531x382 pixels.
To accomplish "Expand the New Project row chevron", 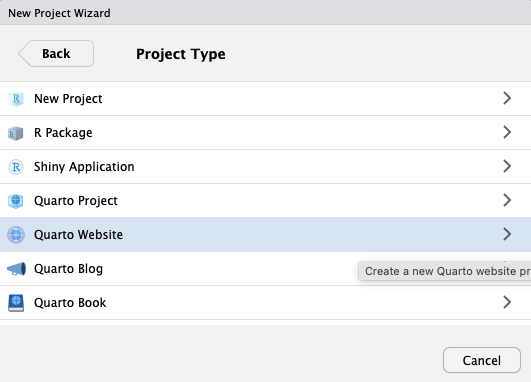I will (507, 98).
